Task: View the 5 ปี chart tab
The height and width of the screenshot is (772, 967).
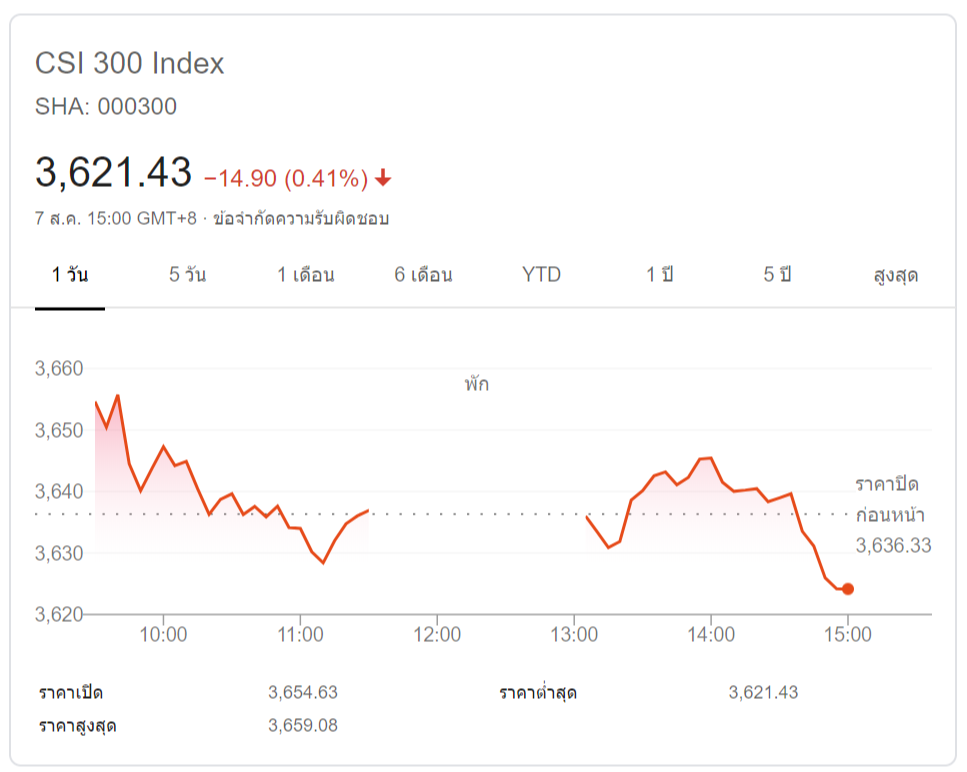Action: click(777, 275)
